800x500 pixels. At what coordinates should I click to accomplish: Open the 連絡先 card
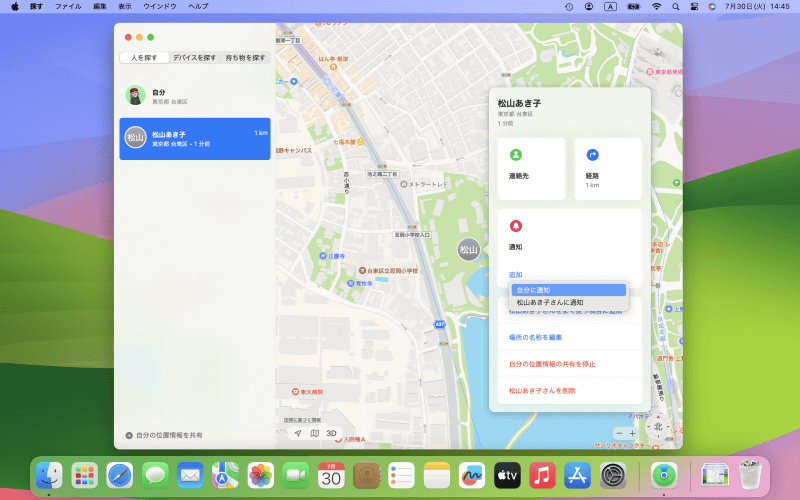[531, 168]
